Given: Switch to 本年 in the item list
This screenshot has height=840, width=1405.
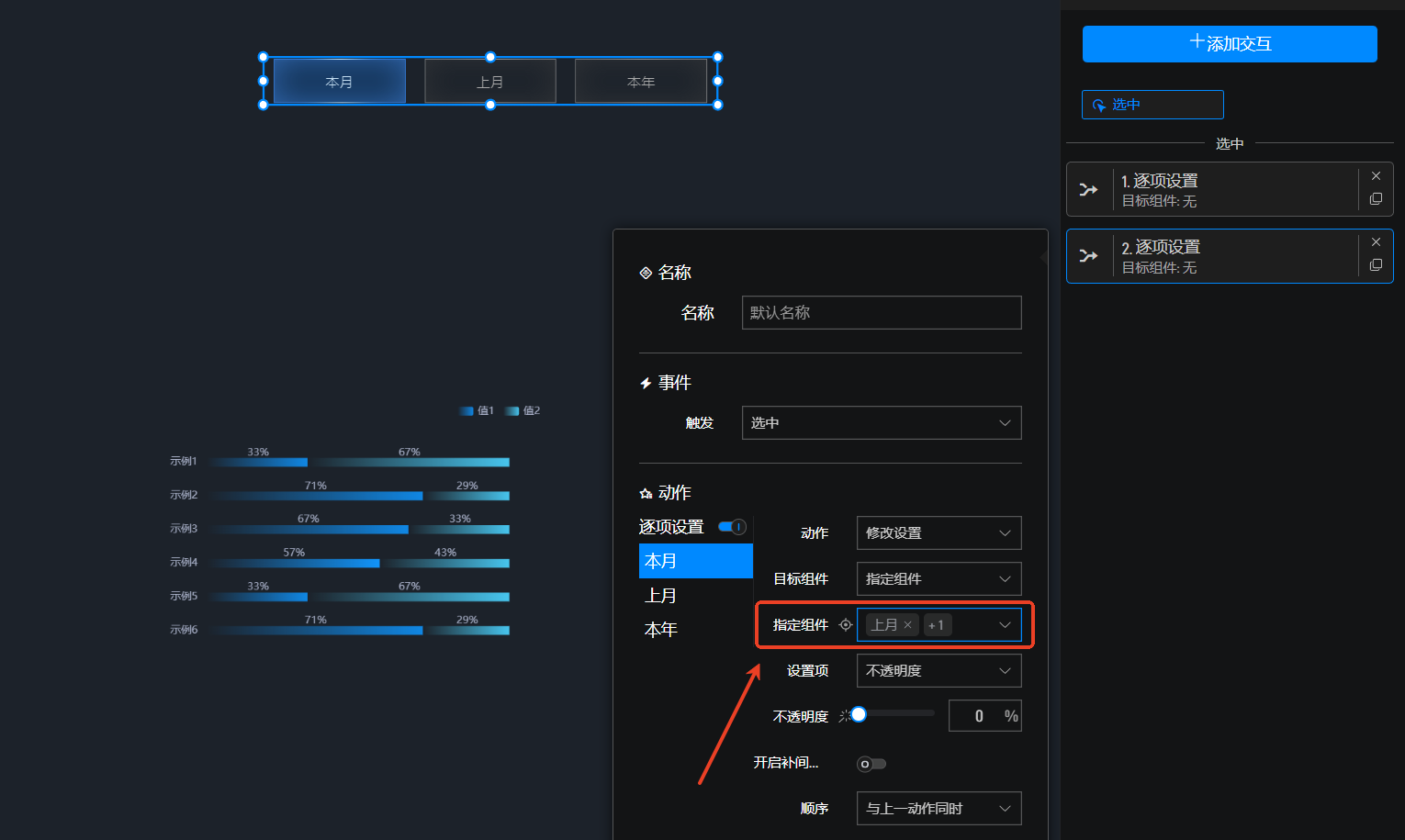Looking at the screenshot, I should tap(661, 630).
